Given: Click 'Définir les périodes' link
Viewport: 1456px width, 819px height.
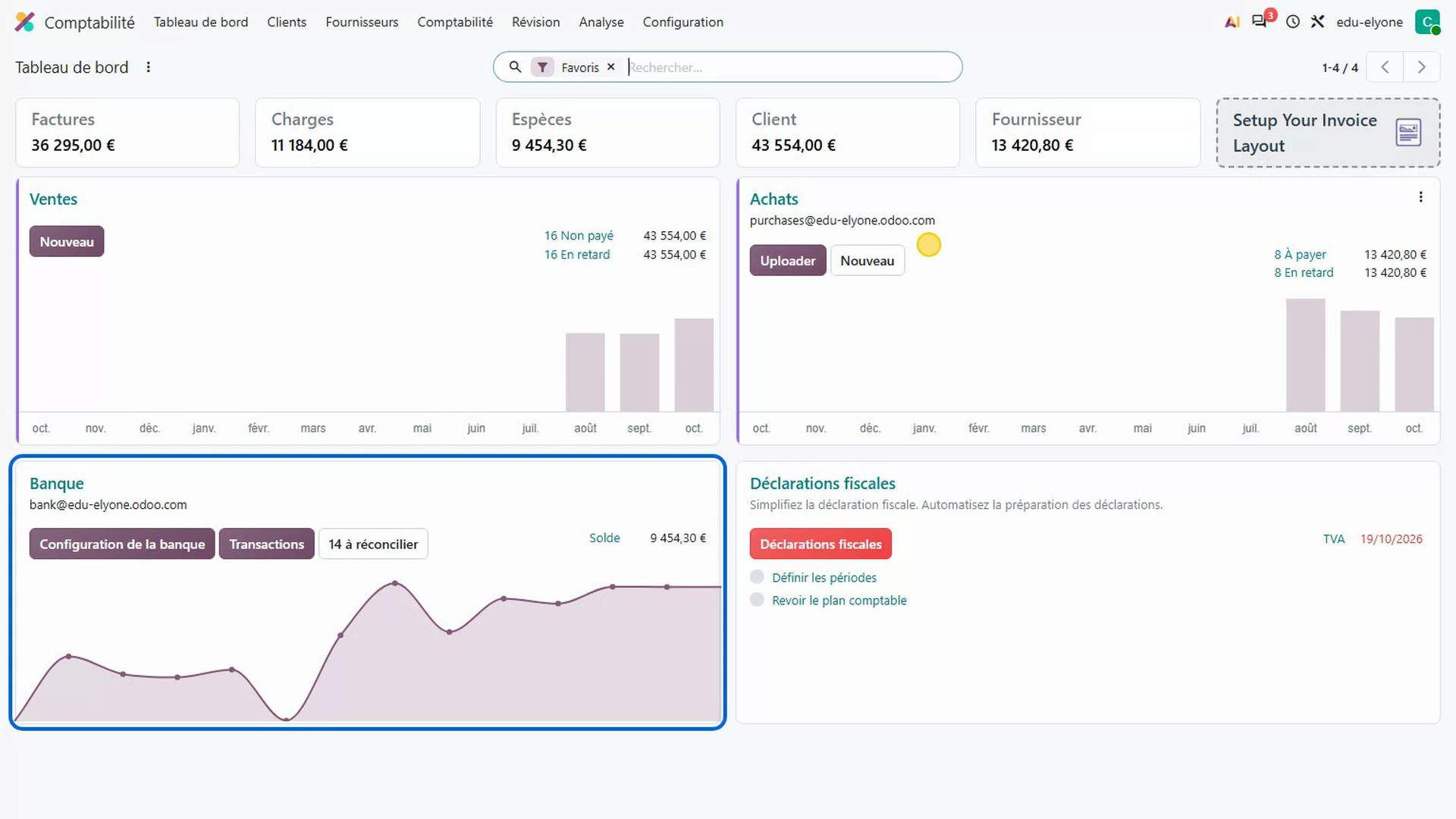Looking at the screenshot, I should [824, 578].
